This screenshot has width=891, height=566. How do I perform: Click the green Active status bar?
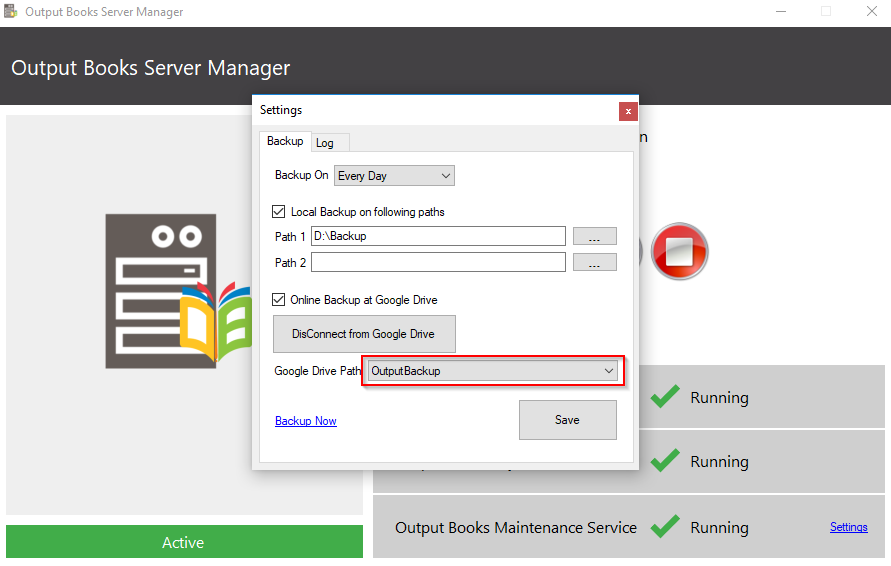coord(184,542)
